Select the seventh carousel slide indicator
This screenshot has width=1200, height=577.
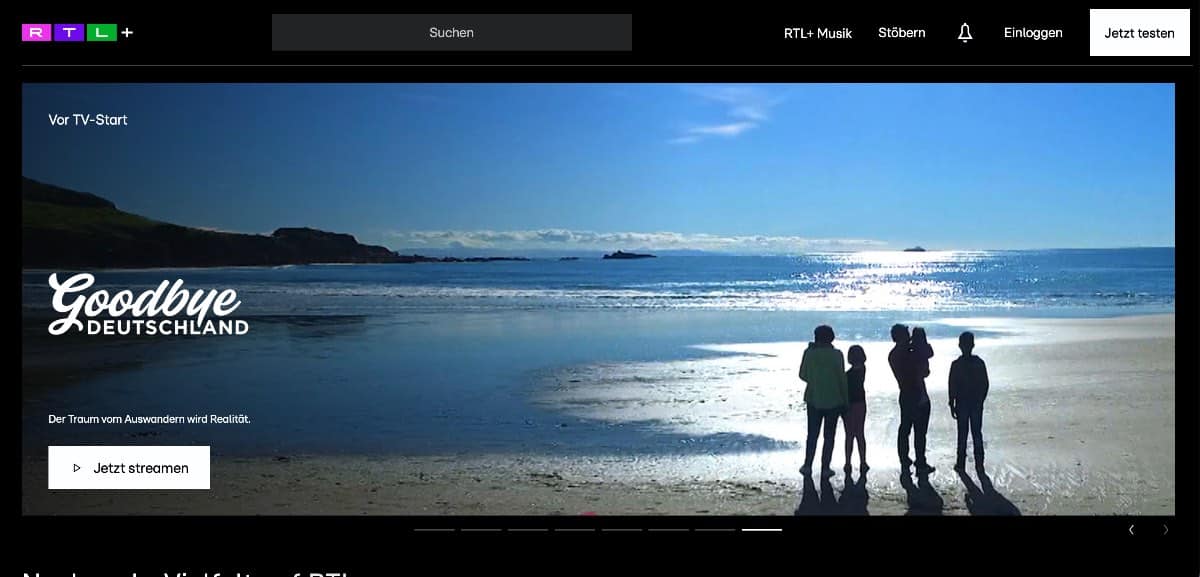[x=716, y=529]
